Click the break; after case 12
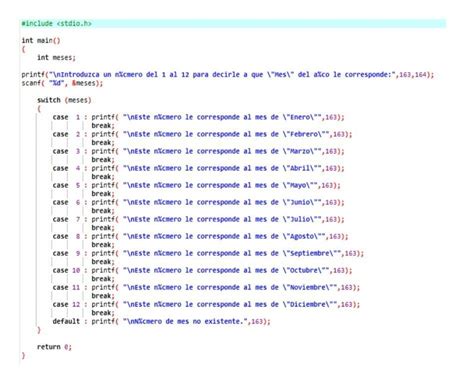This screenshot has height=385, width=474. pos(103,313)
